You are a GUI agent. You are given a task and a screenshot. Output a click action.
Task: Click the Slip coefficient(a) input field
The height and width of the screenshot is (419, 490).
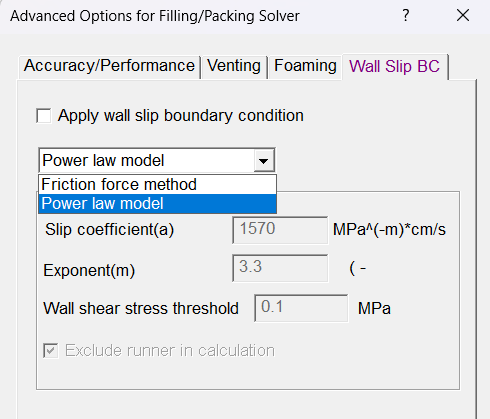[280, 230]
